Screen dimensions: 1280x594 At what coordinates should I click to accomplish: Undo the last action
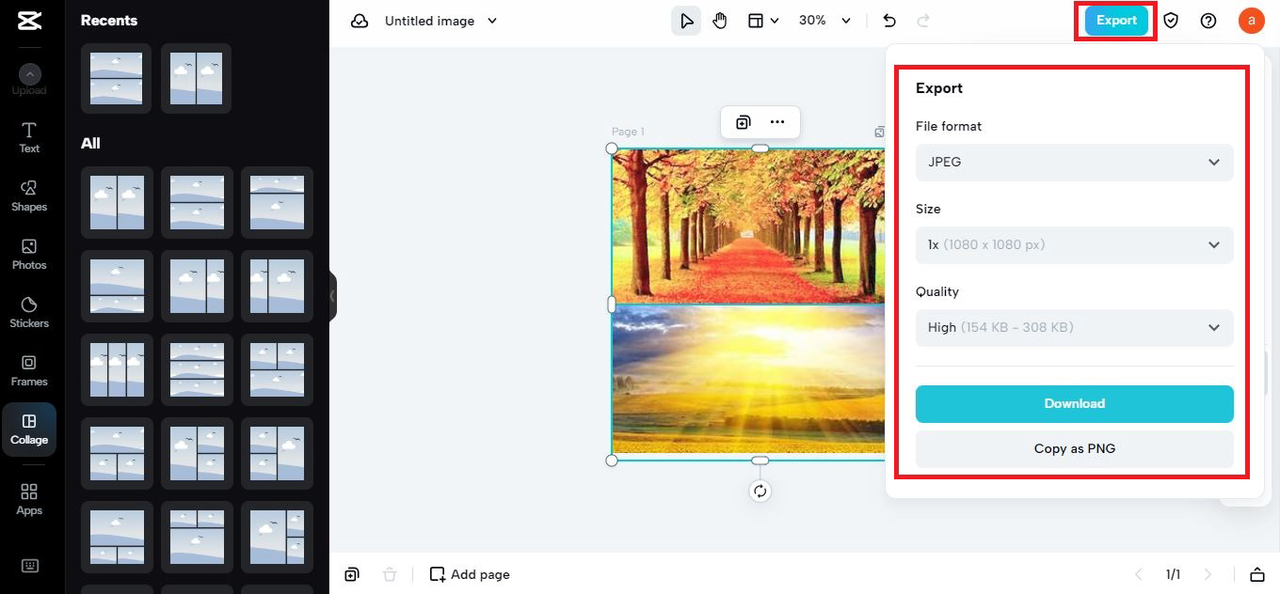(x=889, y=21)
